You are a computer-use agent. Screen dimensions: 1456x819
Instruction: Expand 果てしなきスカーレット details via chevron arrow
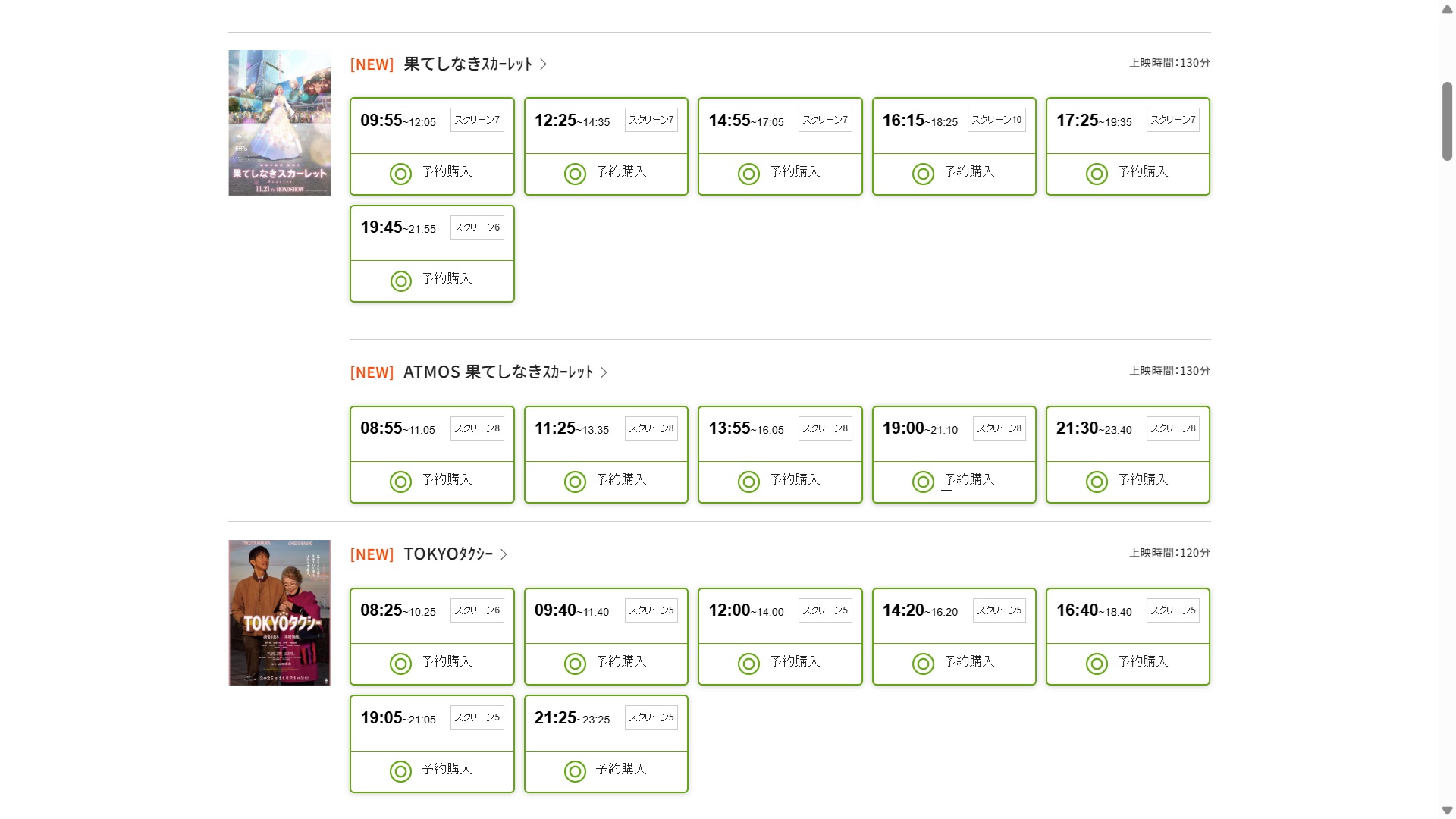[544, 64]
